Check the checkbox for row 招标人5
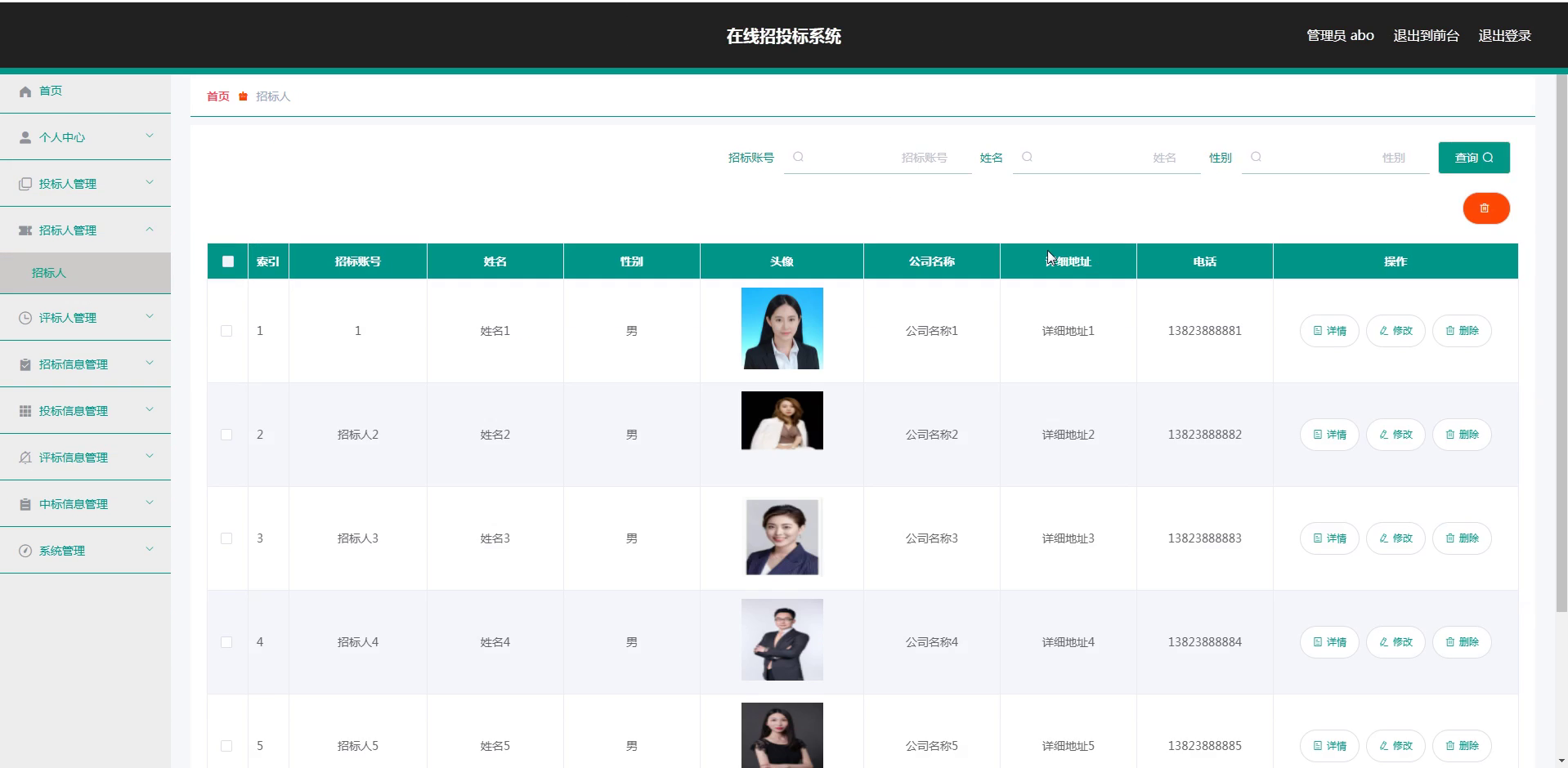 click(226, 746)
